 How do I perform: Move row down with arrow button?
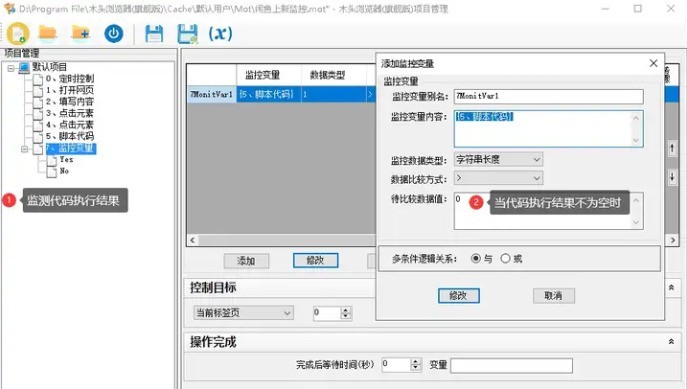pyautogui.click(x=672, y=177)
